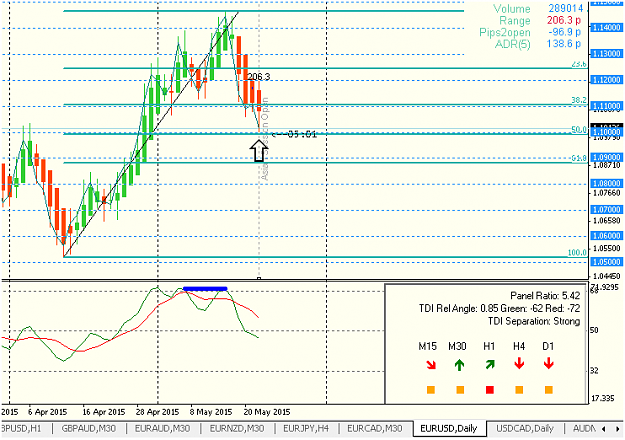Click the 1.06000 price level tag
The width and height of the screenshot is (625, 440).
(607, 236)
